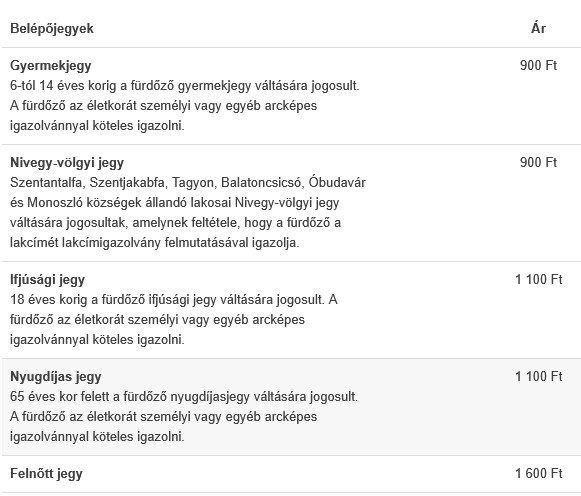
Task: Click the '6-tól 14 éves korig' description line
Action: click(x=185, y=86)
